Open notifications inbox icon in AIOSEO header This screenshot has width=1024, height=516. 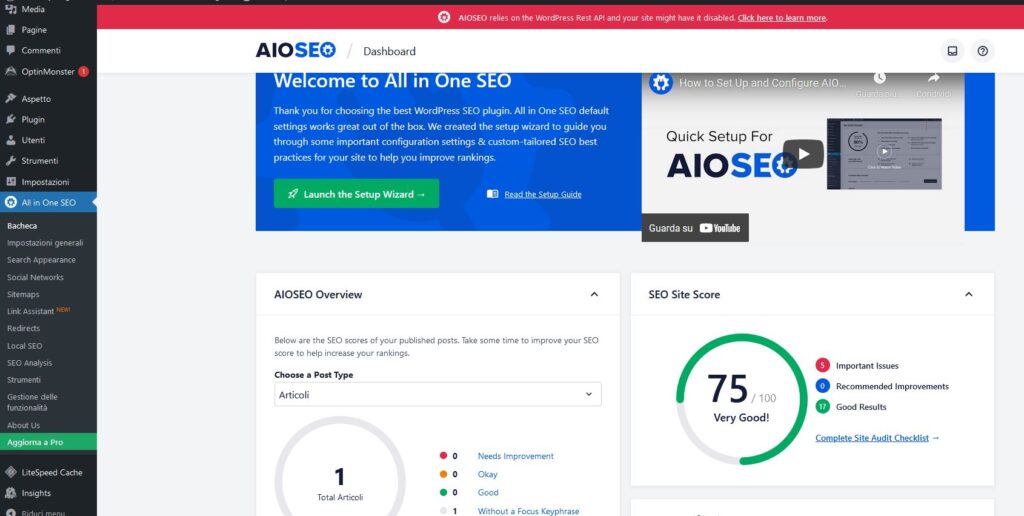(x=952, y=51)
